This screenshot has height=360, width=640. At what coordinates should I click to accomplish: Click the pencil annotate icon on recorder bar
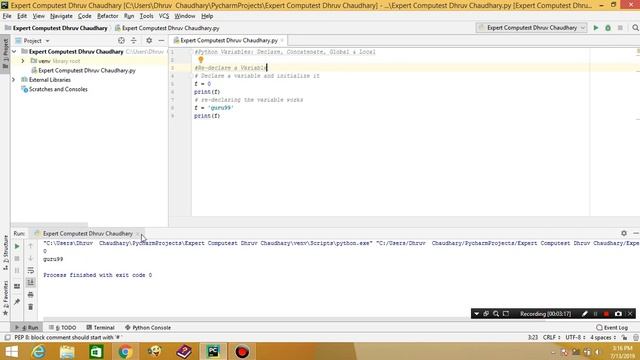584,313
